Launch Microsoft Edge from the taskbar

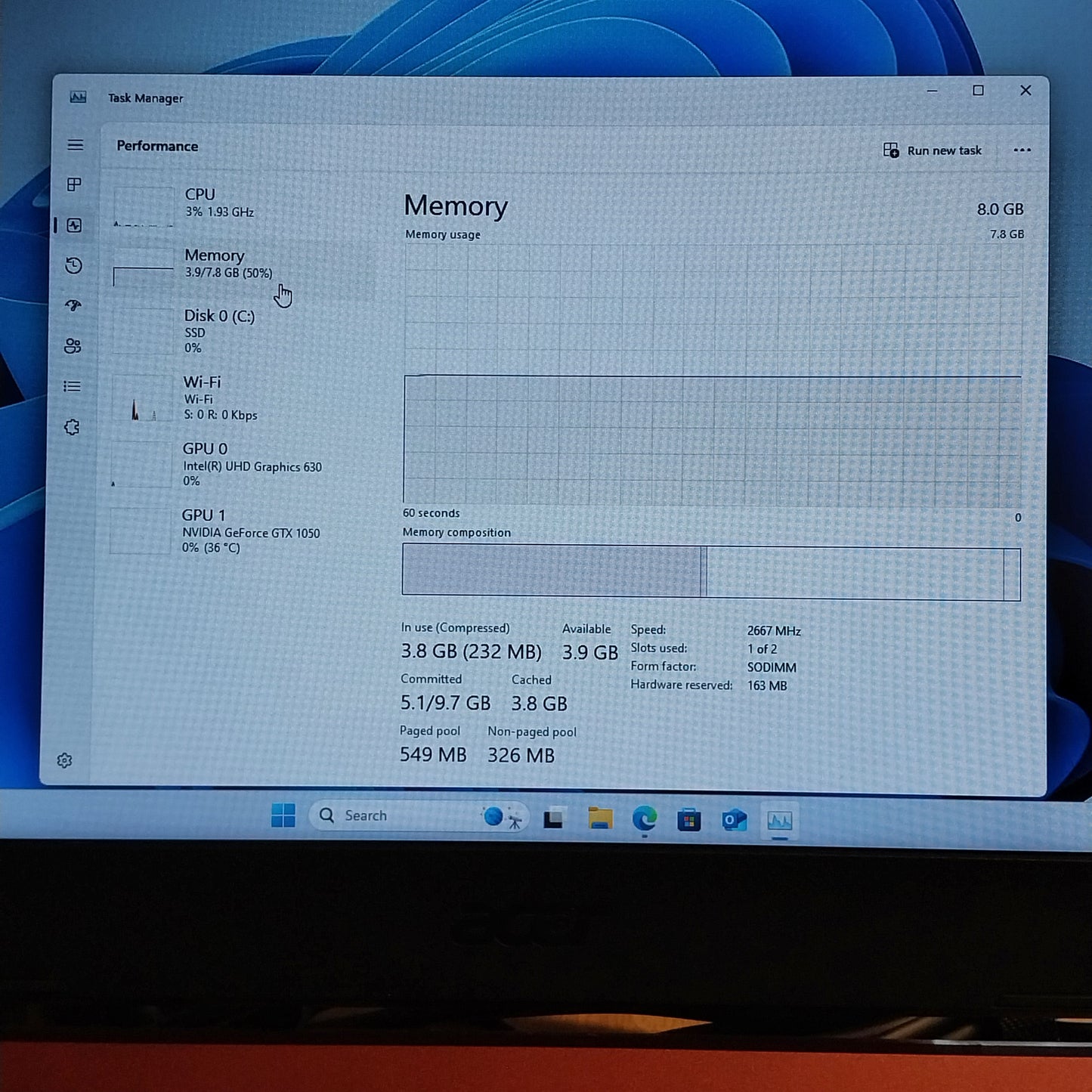tap(645, 818)
